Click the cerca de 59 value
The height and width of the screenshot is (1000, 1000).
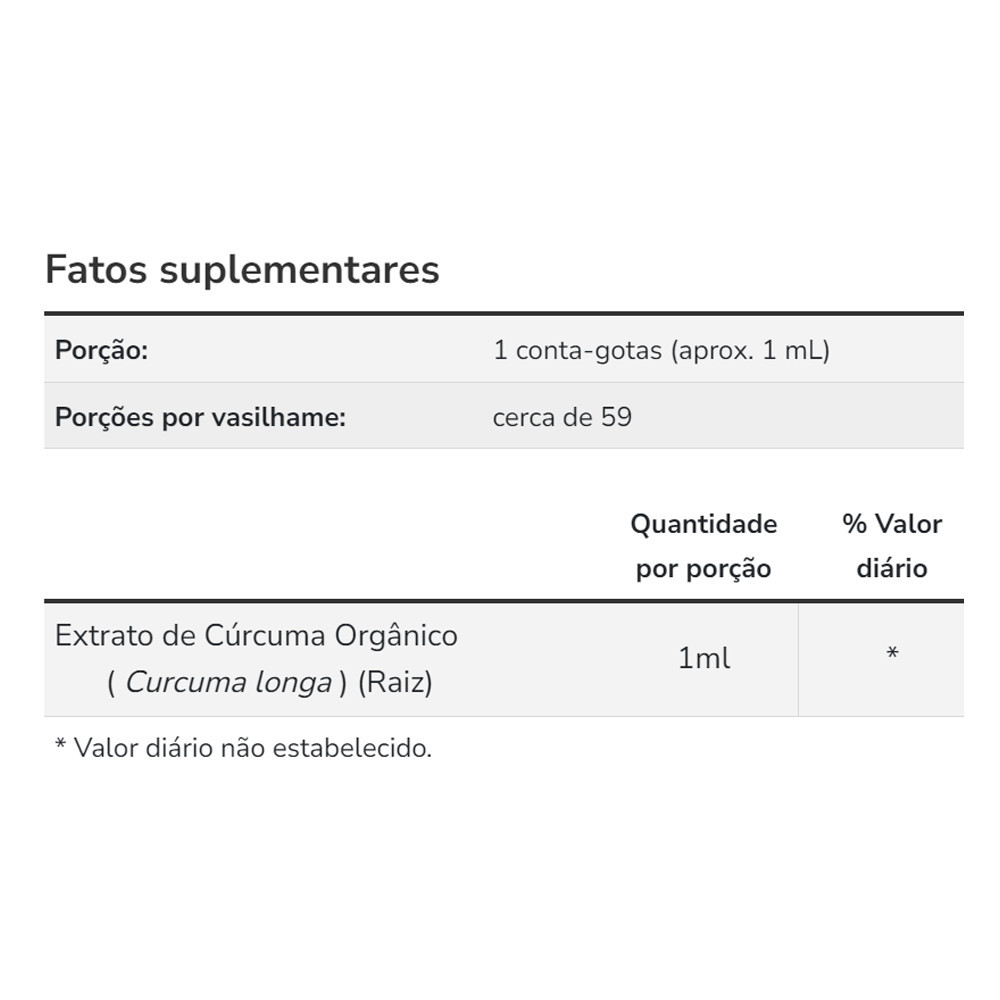pos(562,418)
